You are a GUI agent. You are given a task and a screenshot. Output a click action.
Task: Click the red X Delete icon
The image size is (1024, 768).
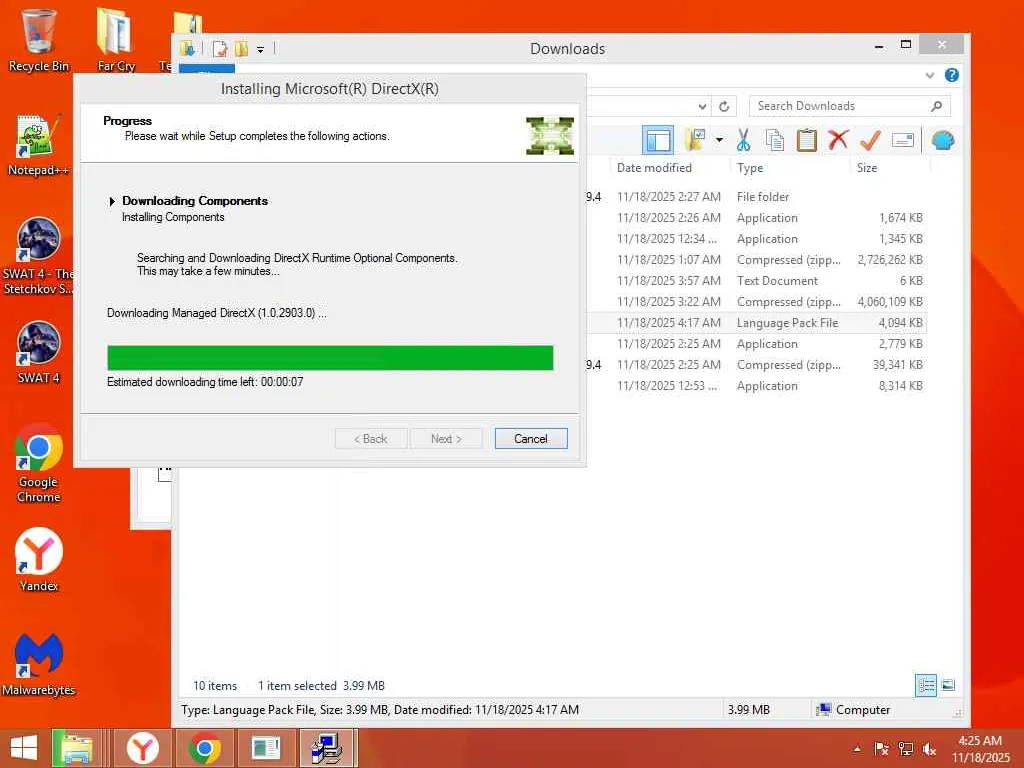pos(838,139)
